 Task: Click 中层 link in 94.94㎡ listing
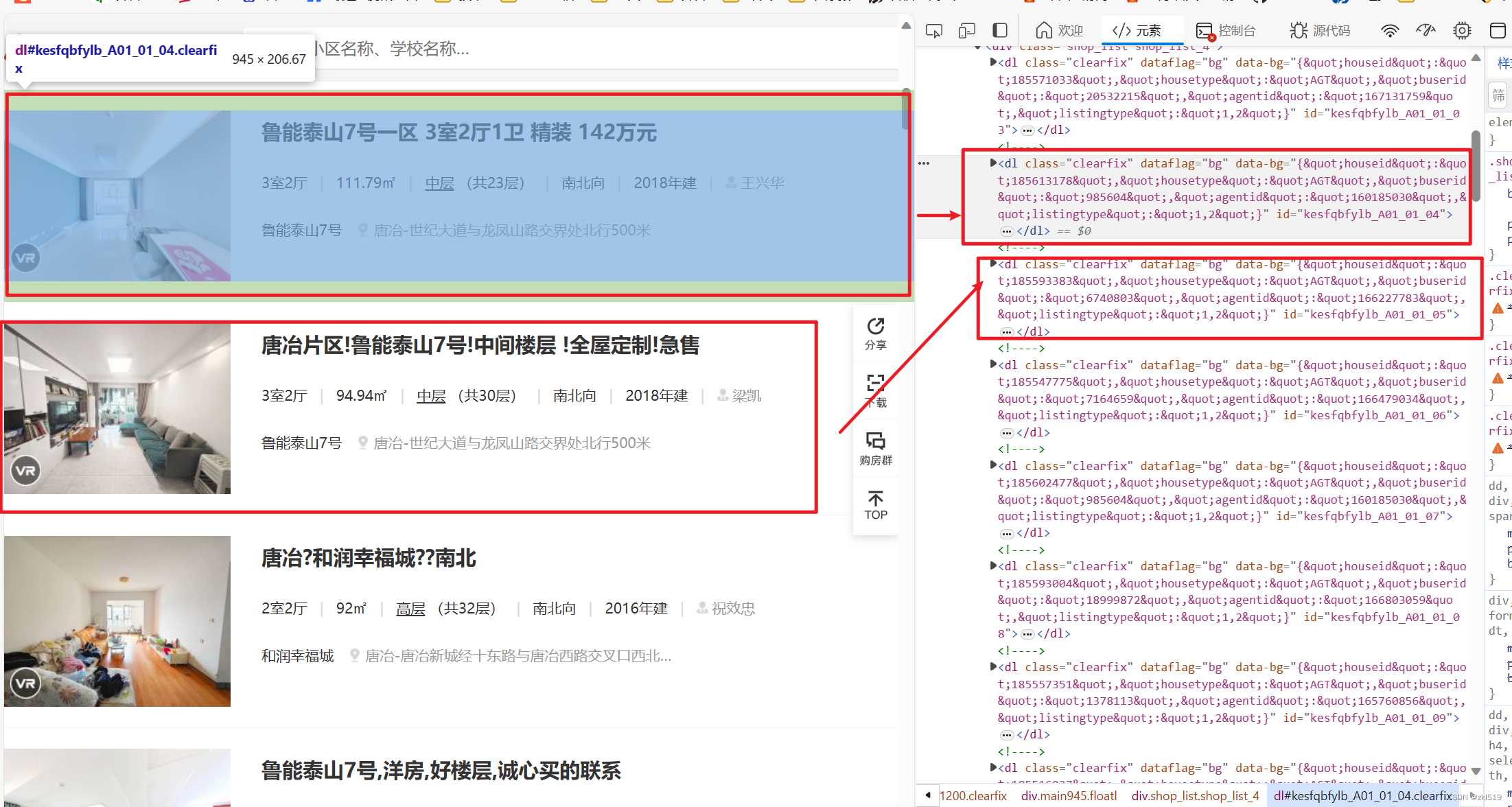pos(431,396)
